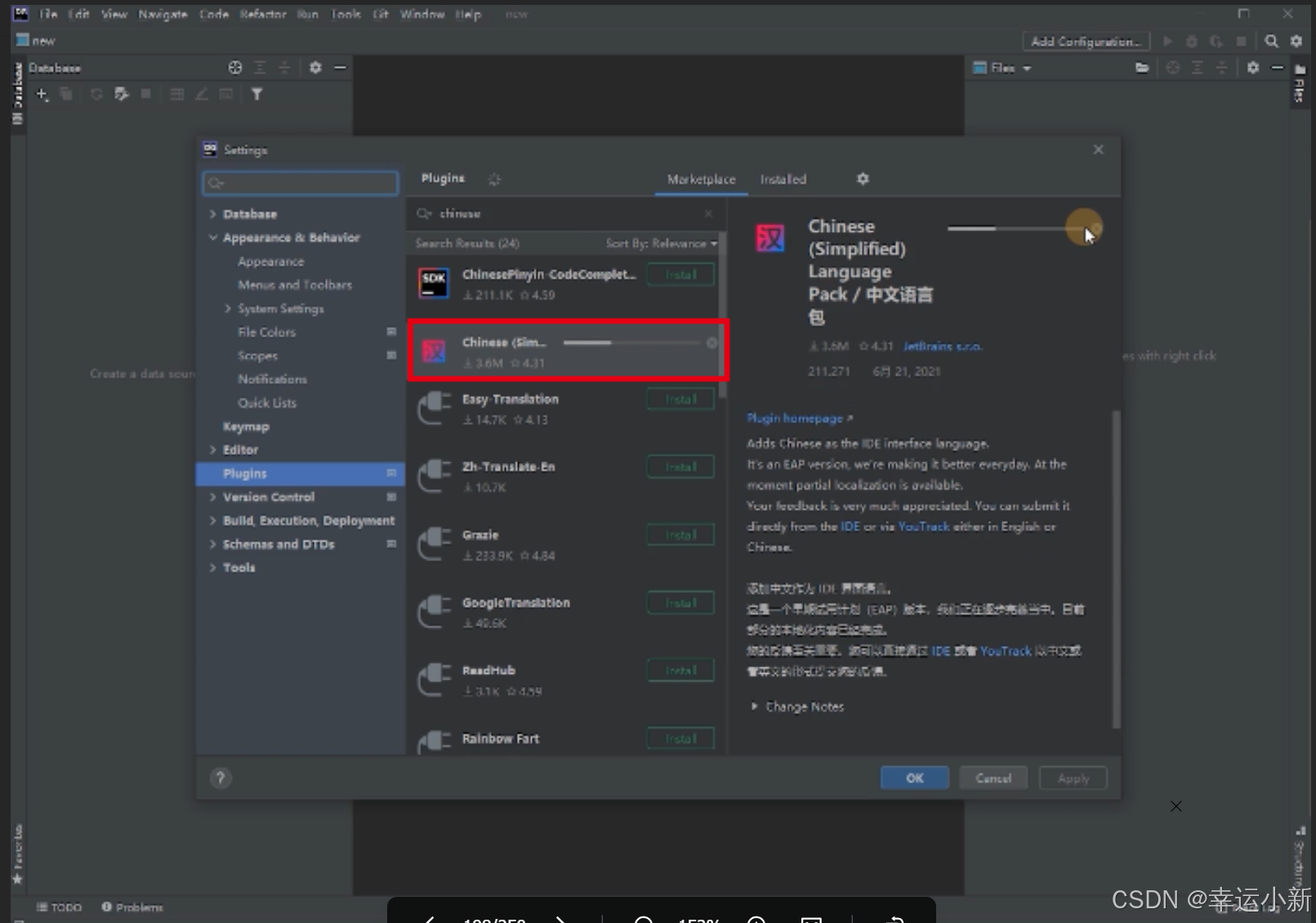Click the help question mark button
1316x923 pixels.
pos(220,778)
